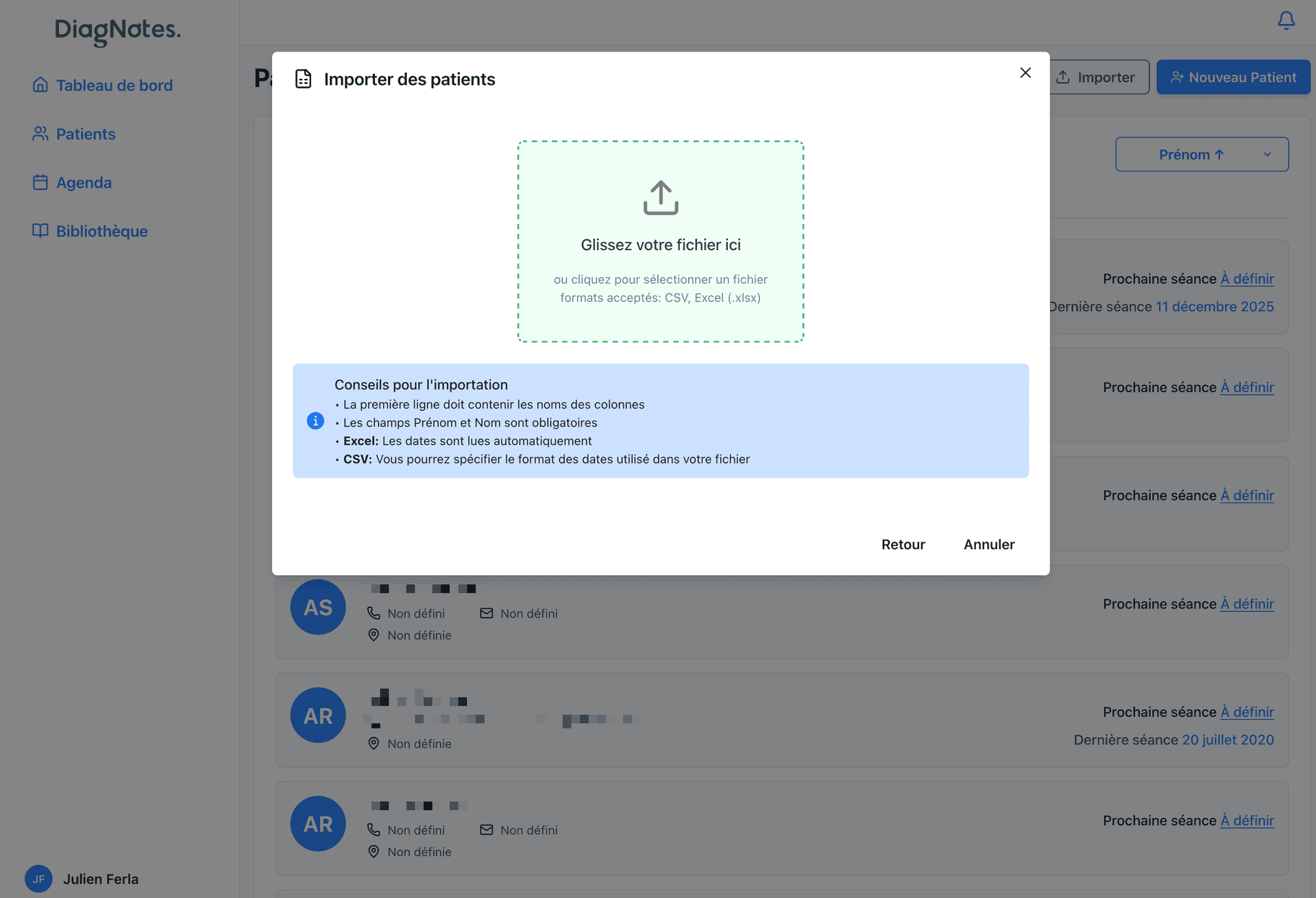Open Bibliothèque via the book icon
This screenshot has width=1316, height=898.
[40, 231]
